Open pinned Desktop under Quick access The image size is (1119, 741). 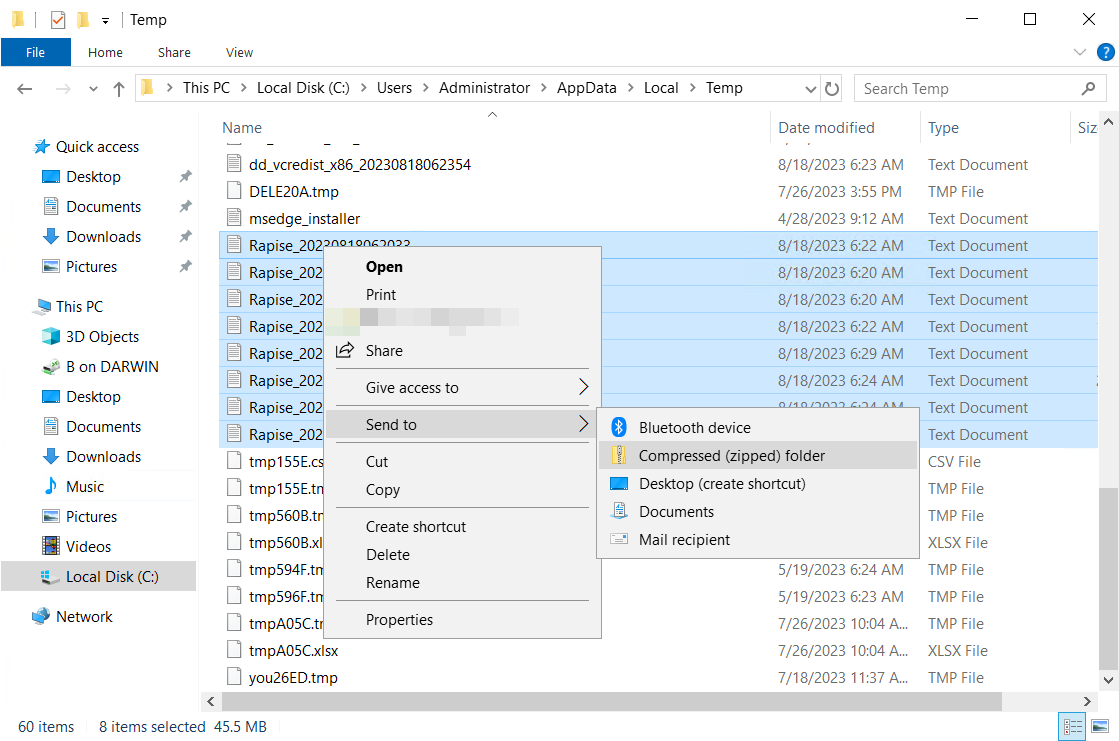[x=93, y=176]
